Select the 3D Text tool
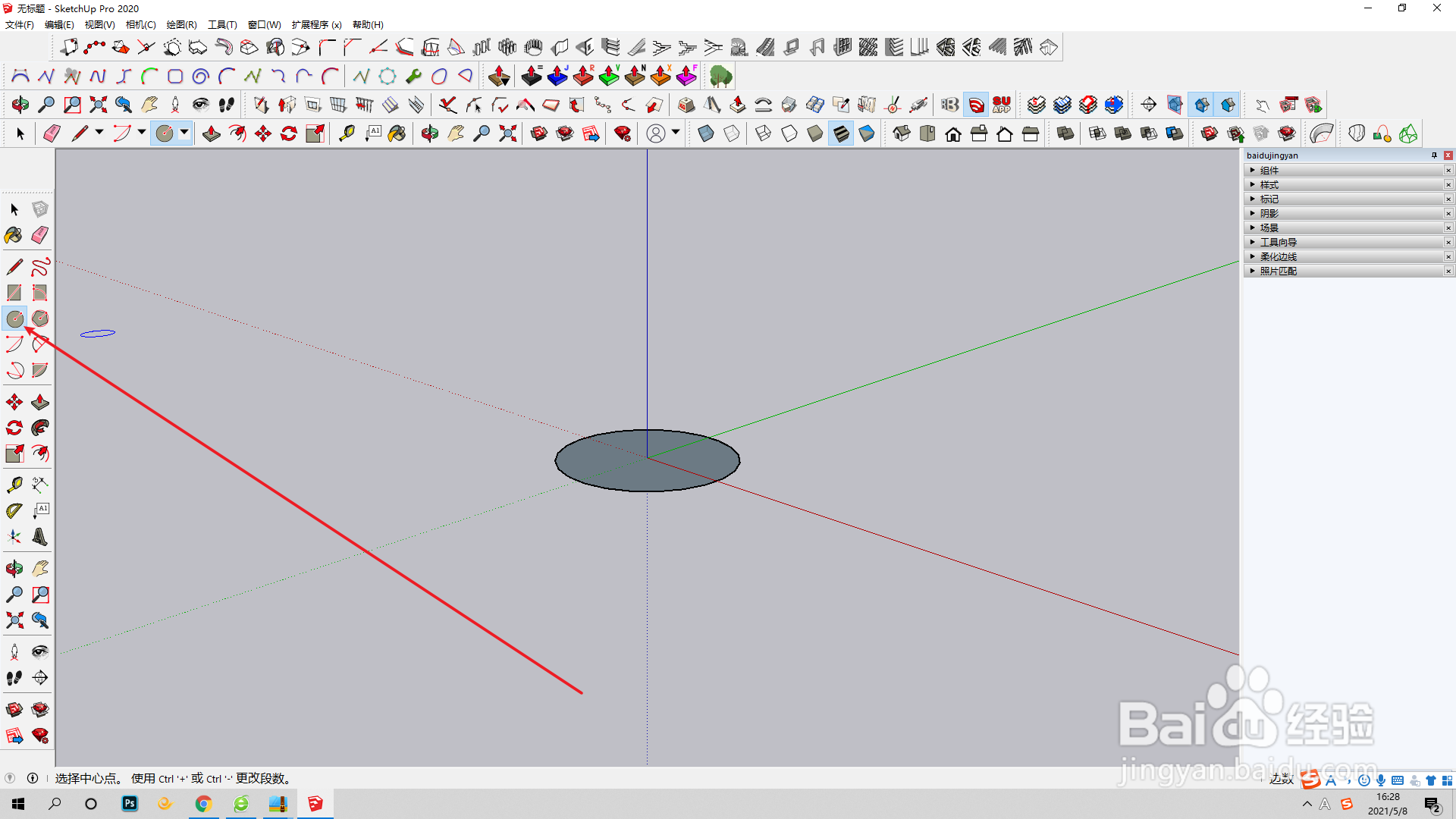 tap(40, 537)
